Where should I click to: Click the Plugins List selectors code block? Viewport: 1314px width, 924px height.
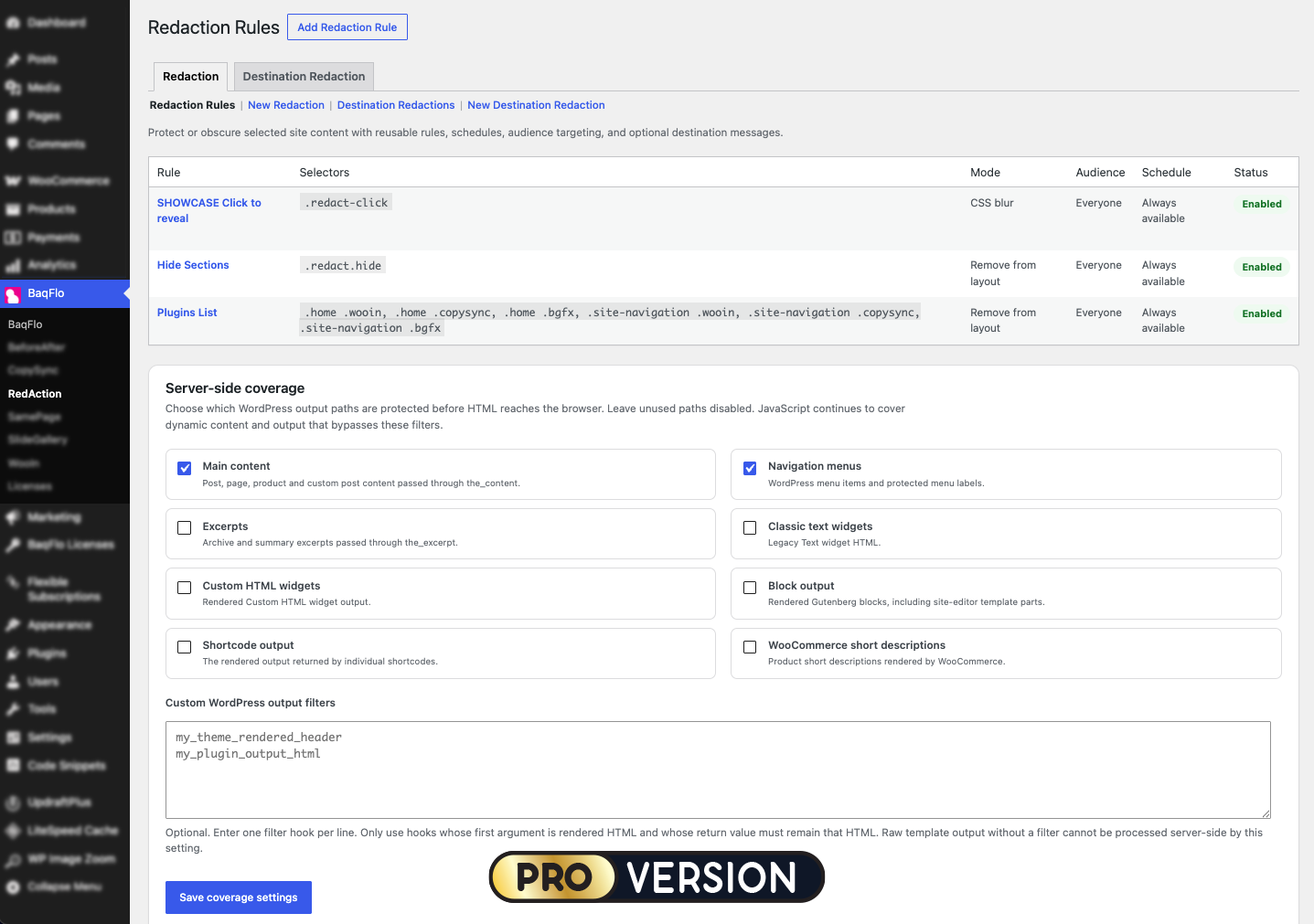pyautogui.click(x=610, y=321)
